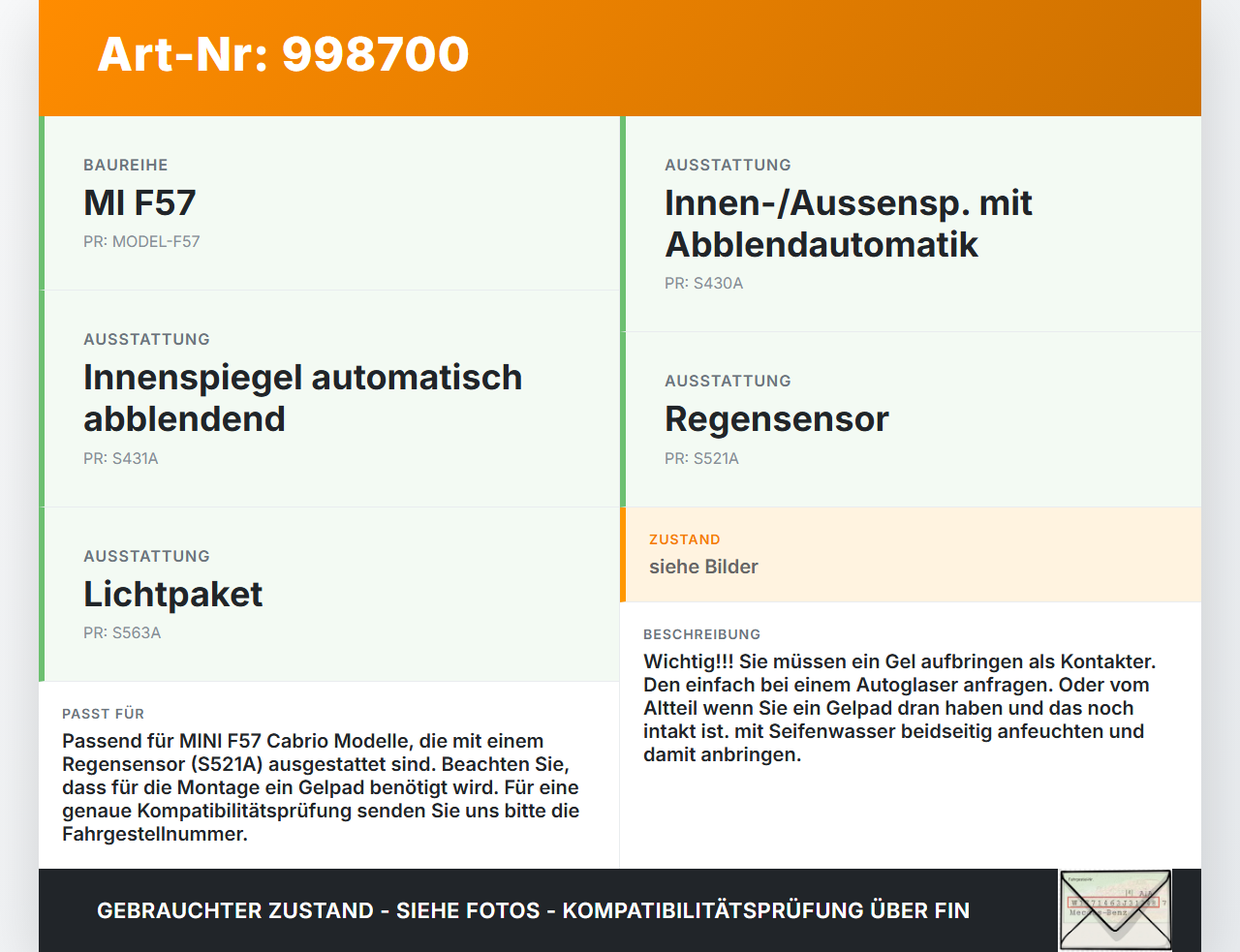Screen dimensions: 1240x952
Task: Click the siehe Bilder condition text
Action: click(x=703, y=567)
